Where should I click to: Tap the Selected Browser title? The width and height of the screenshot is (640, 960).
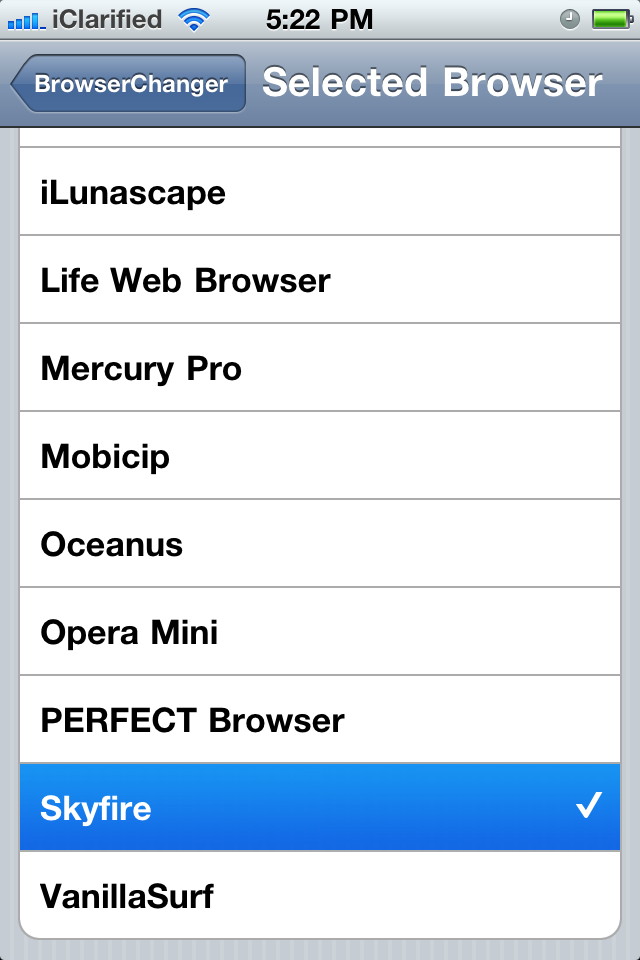tap(432, 83)
